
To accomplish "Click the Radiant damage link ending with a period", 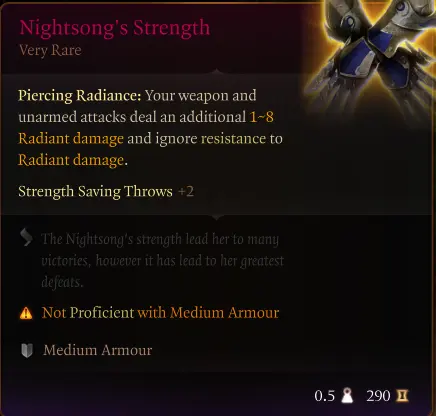I will pos(73,160).
